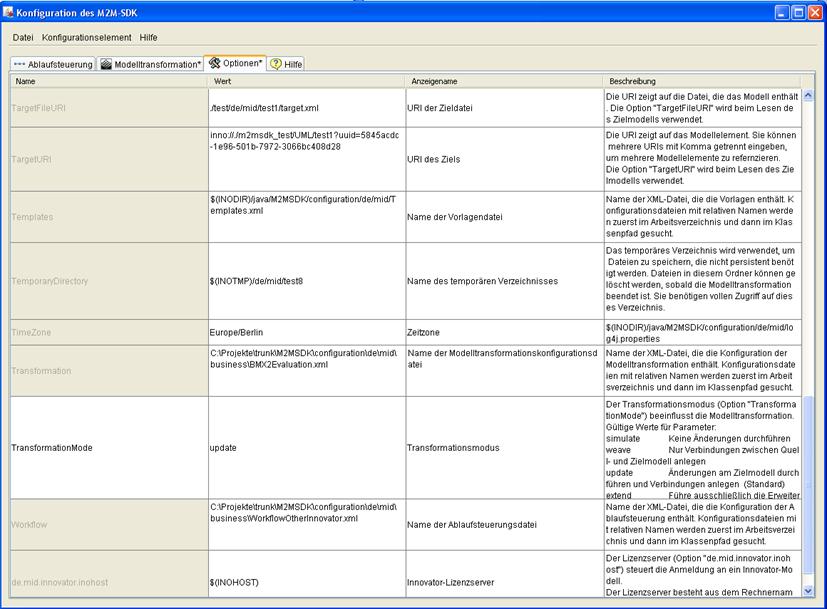827x609 pixels.
Task: Select the TransformationMode name cell
Action: tap(108, 448)
